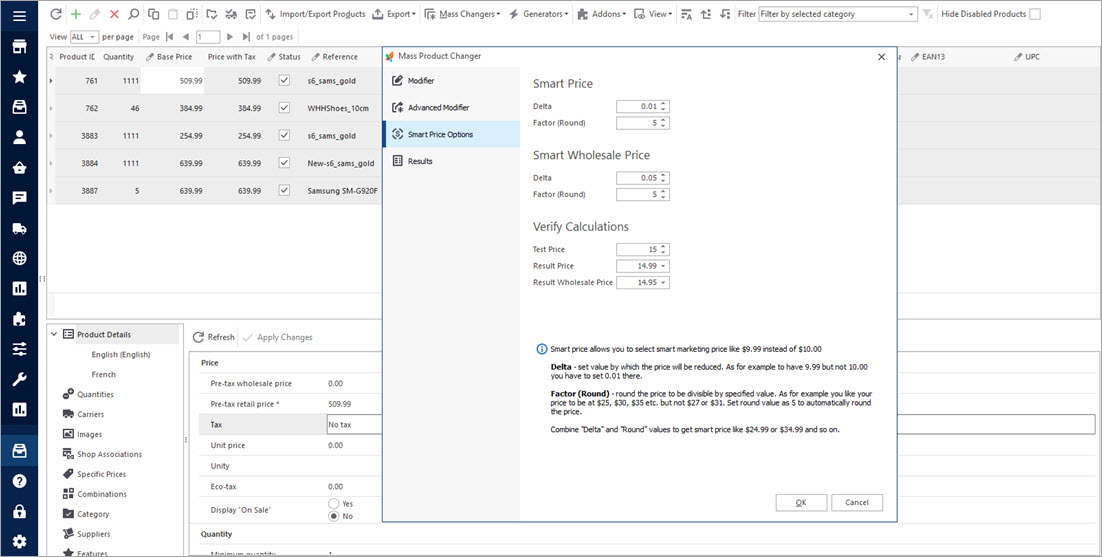
Task: Click the copy product icon in the toolbar
Action: click(x=153, y=13)
